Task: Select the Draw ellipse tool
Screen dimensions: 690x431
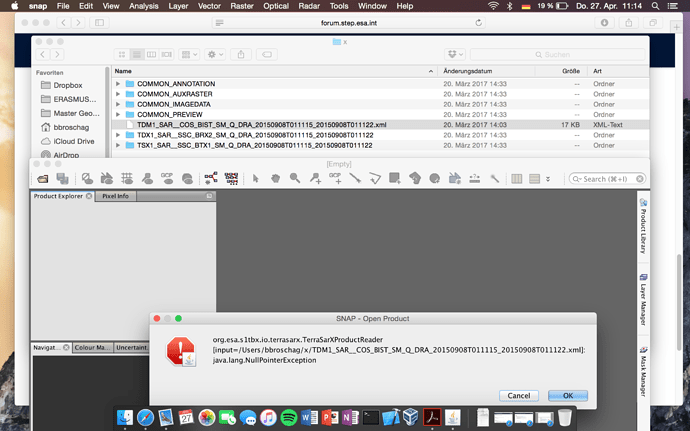Action: [x=435, y=178]
